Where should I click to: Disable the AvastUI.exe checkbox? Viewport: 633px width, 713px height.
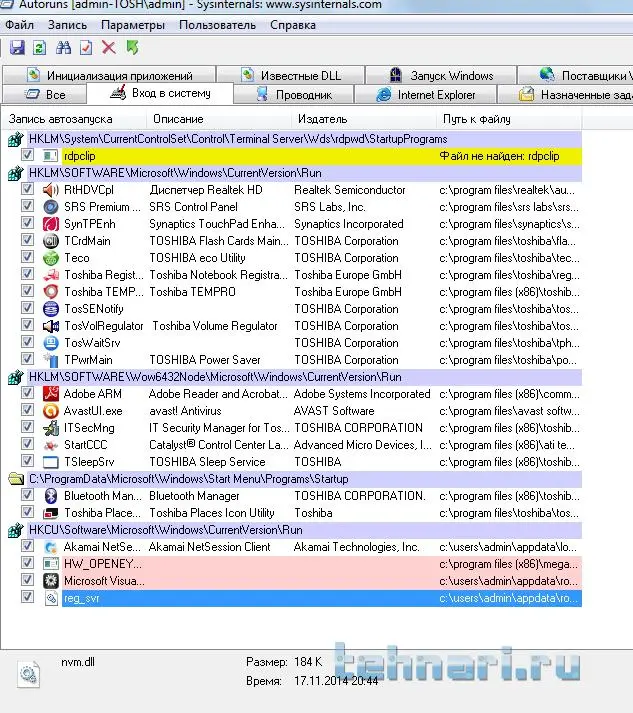tap(27, 410)
